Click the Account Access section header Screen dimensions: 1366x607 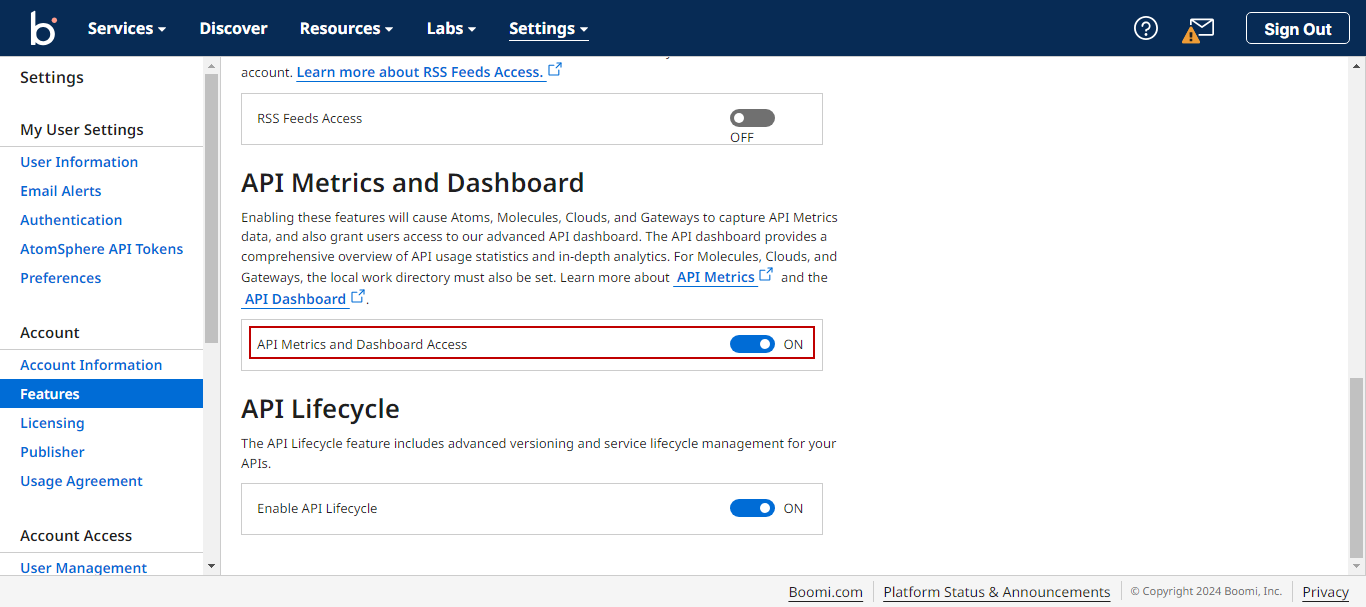76,536
